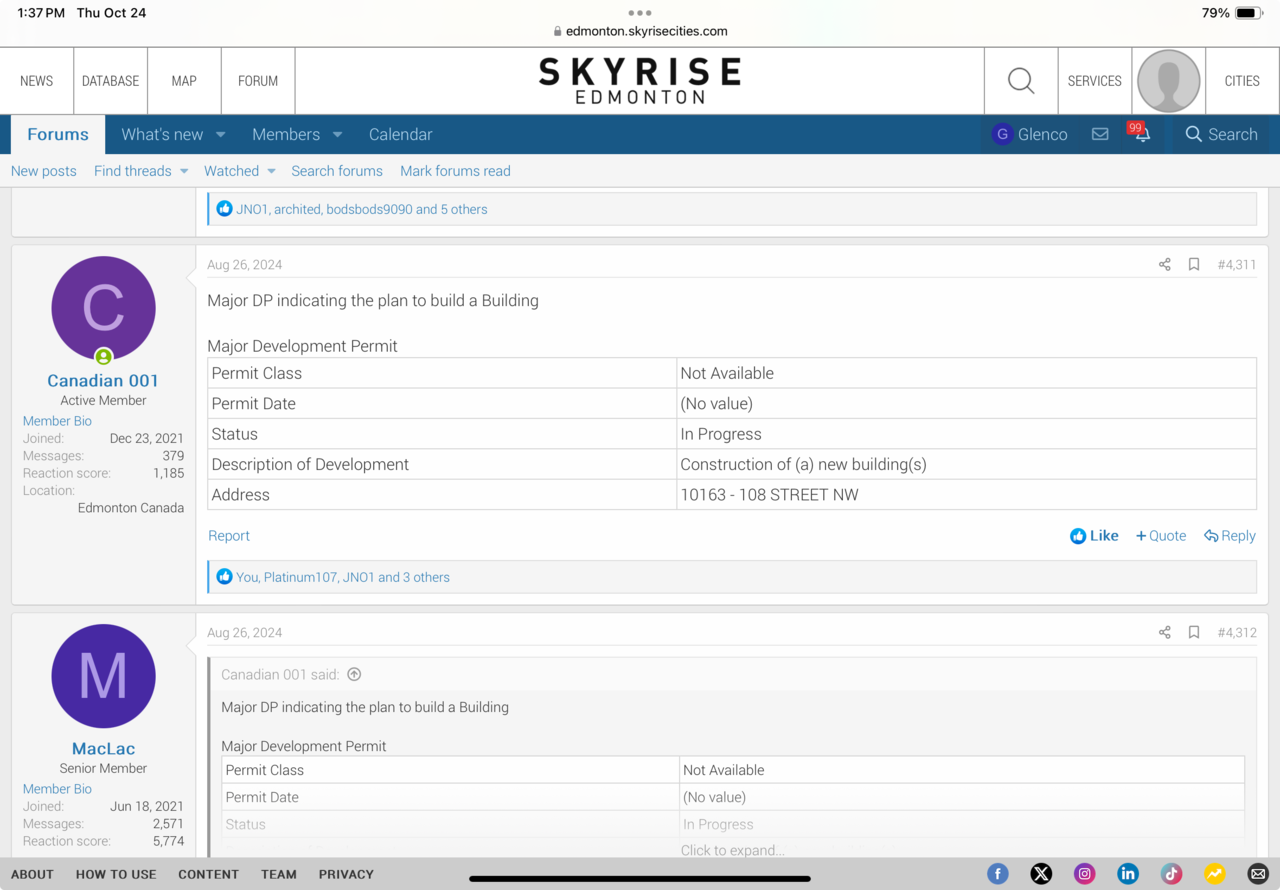The width and height of the screenshot is (1280, 890).
Task: Open the Instagram icon in footer
Action: pyautogui.click(x=1085, y=874)
